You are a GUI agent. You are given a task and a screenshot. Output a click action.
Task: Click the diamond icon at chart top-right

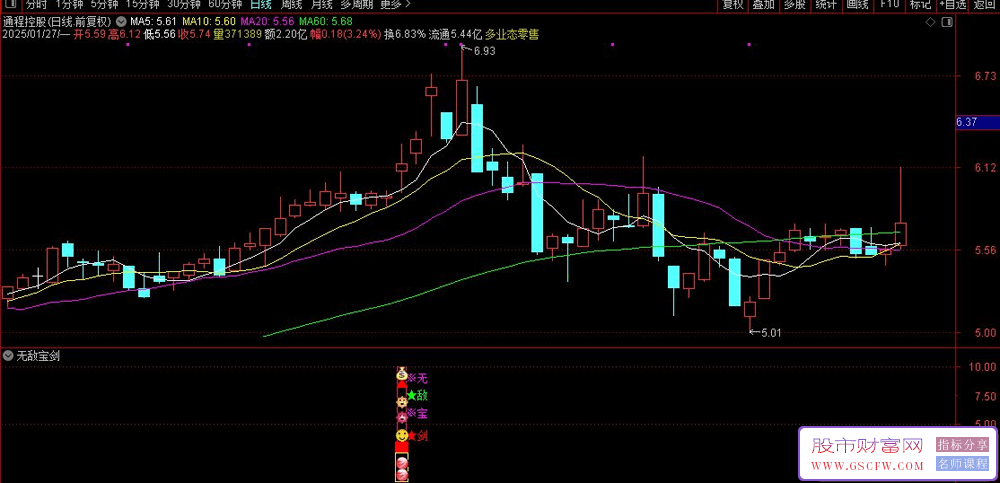(930, 22)
